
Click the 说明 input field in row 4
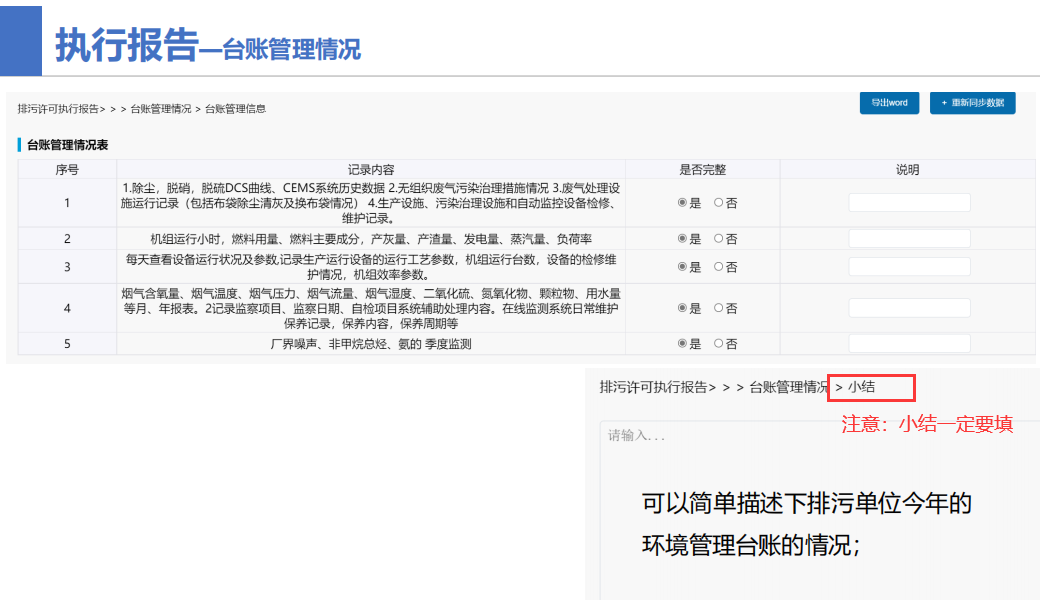pos(908,308)
